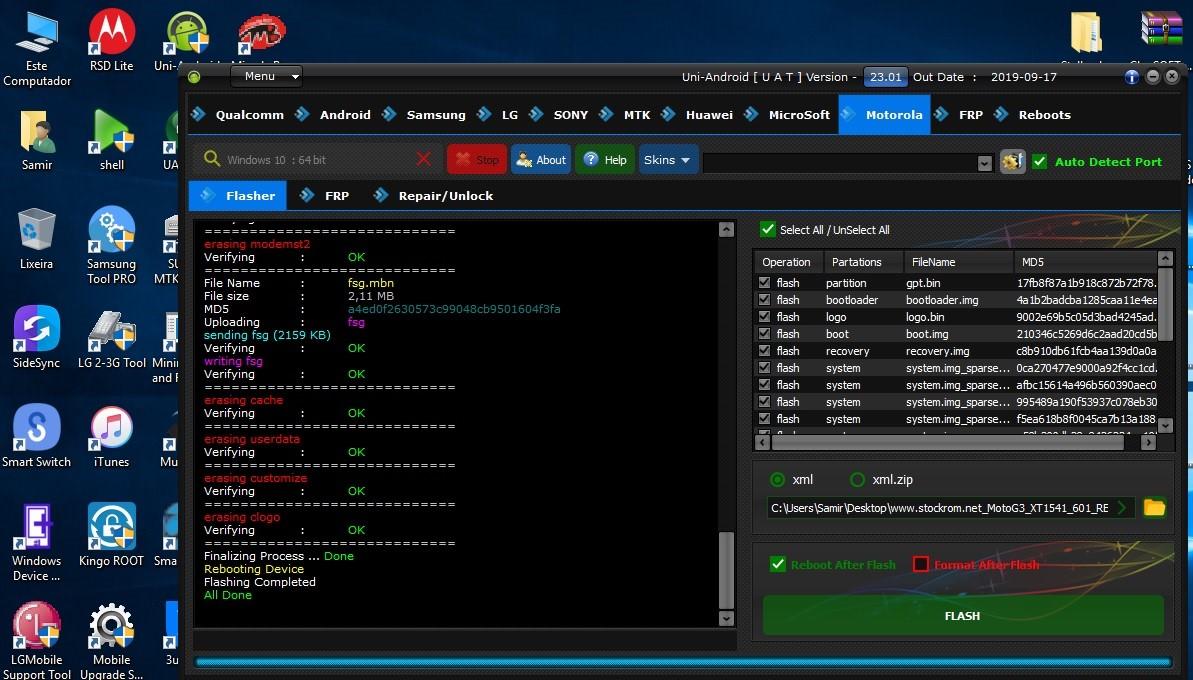Launch LG 2-3G Tool shortcut
Viewport: 1193px width, 680px height.
(112, 338)
